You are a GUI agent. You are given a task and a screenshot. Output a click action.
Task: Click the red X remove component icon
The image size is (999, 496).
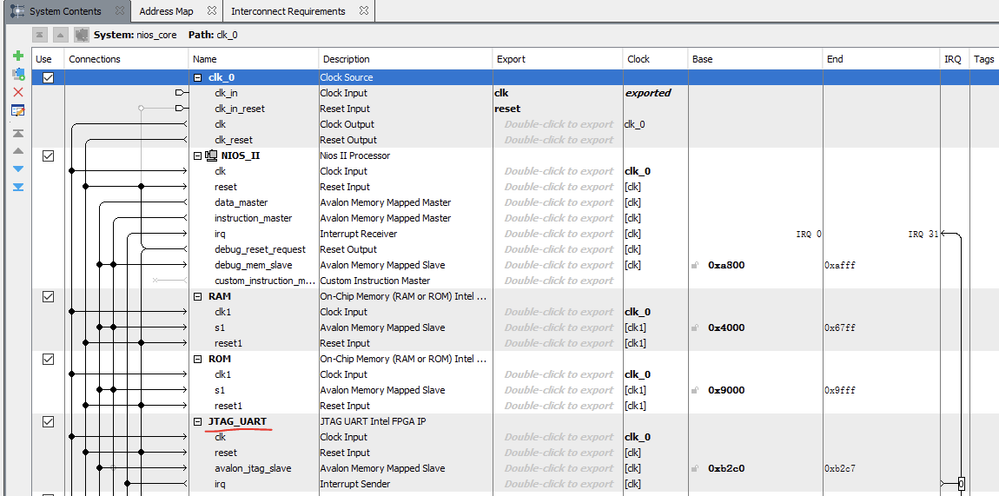coord(18,92)
